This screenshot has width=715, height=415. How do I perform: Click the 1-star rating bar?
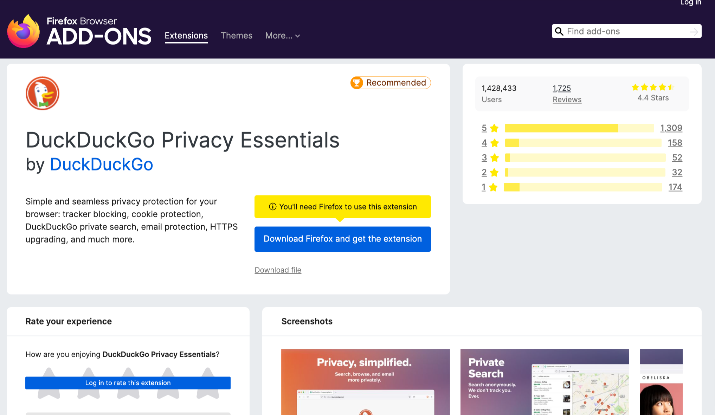pos(583,187)
